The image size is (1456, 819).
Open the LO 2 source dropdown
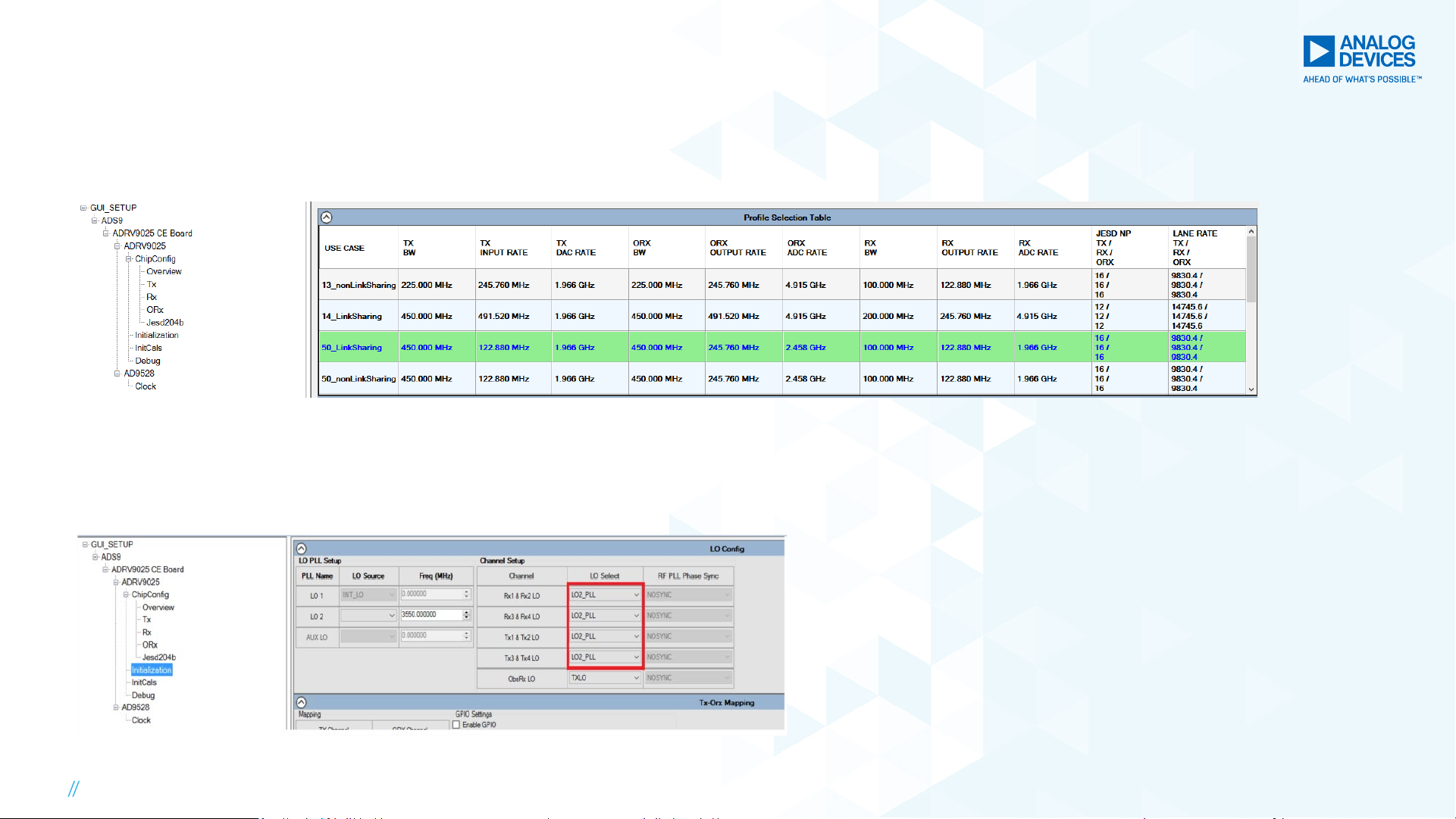point(368,615)
